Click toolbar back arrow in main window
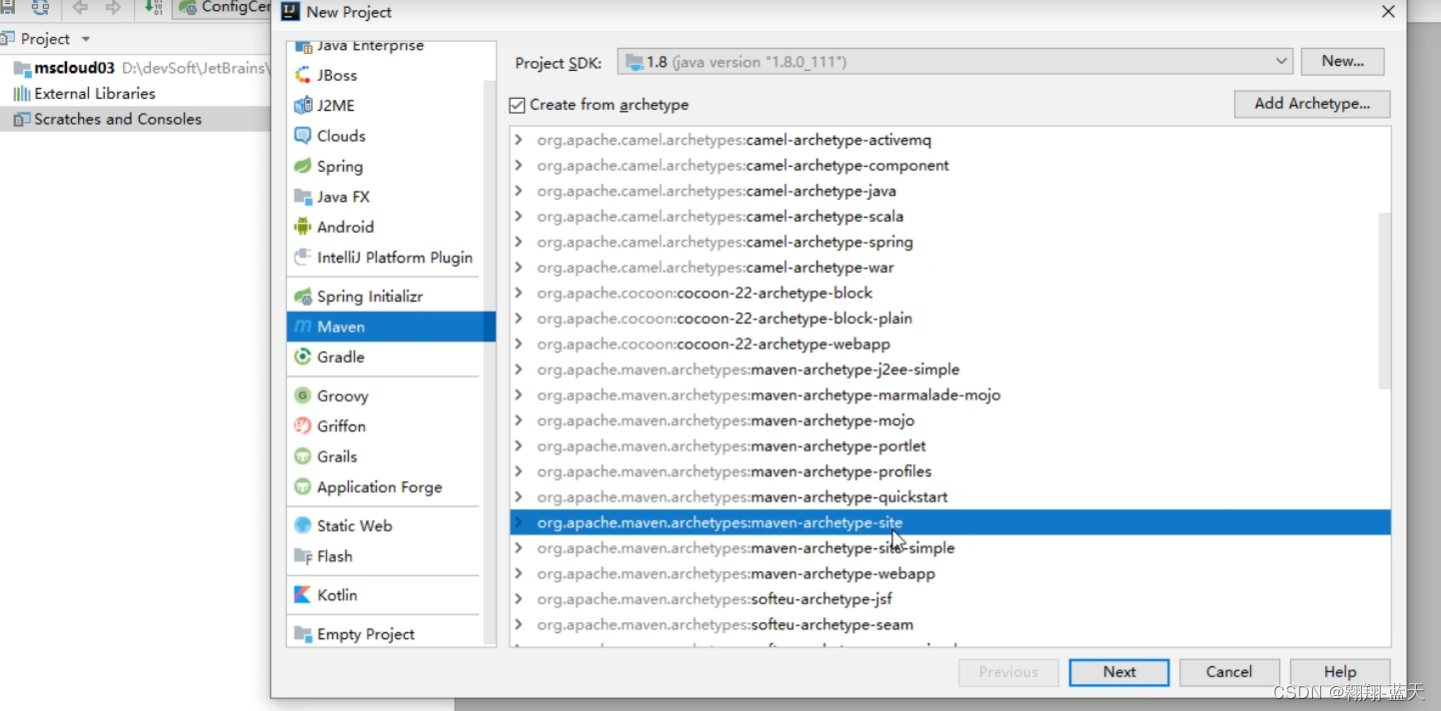This screenshot has width=1441, height=711. click(x=80, y=8)
